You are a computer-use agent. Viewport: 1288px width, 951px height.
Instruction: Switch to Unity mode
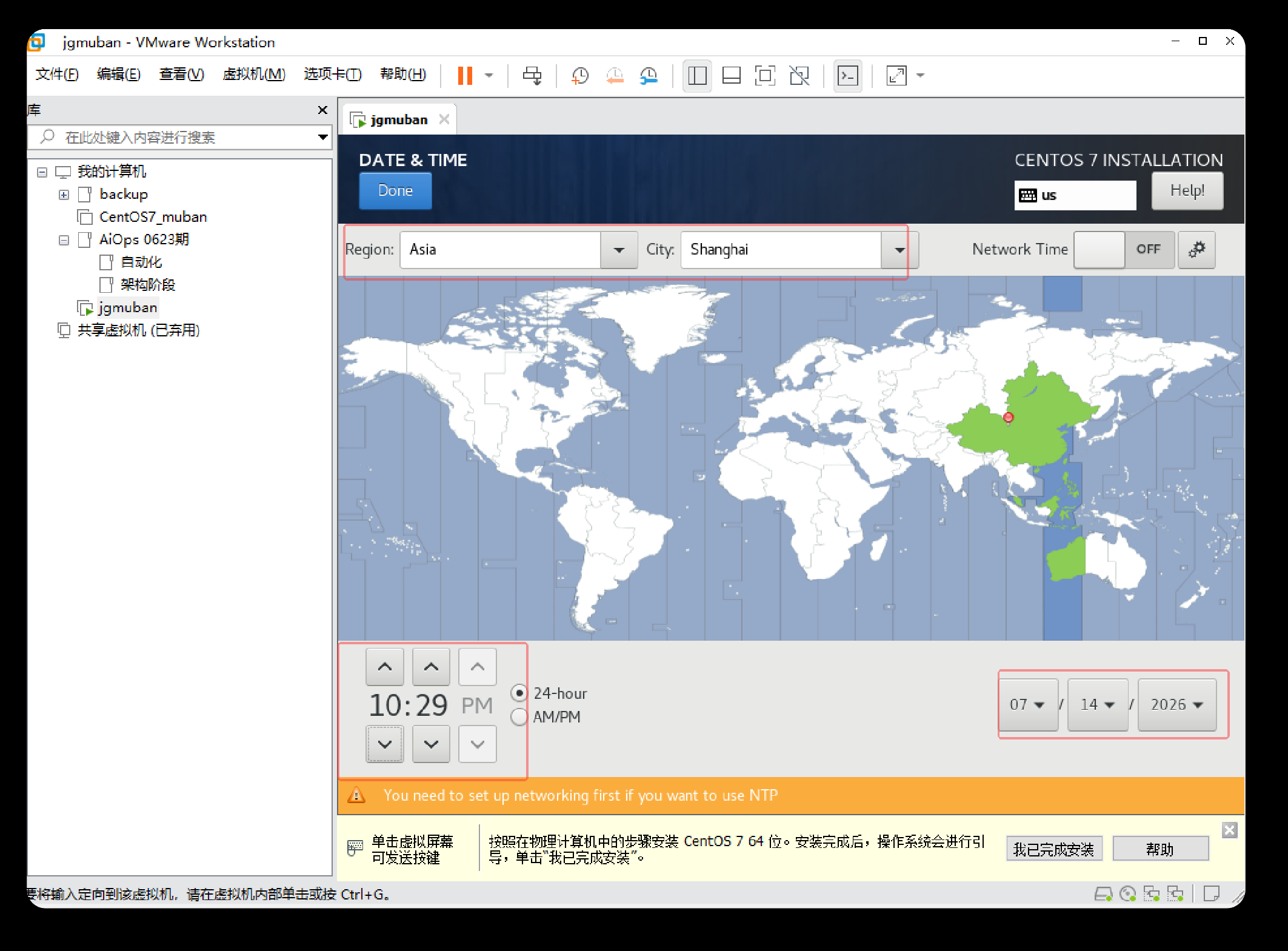tap(799, 76)
